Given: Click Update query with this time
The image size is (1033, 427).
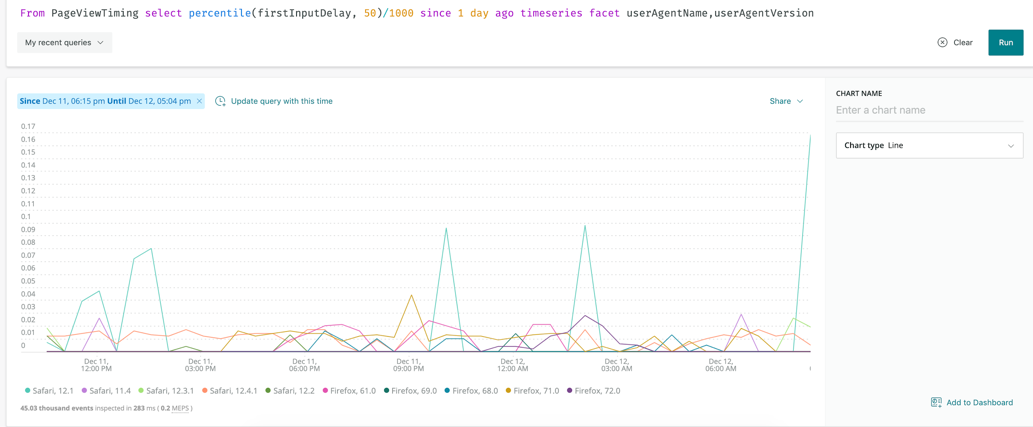Looking at the screenshot, I should coord(281,101).
